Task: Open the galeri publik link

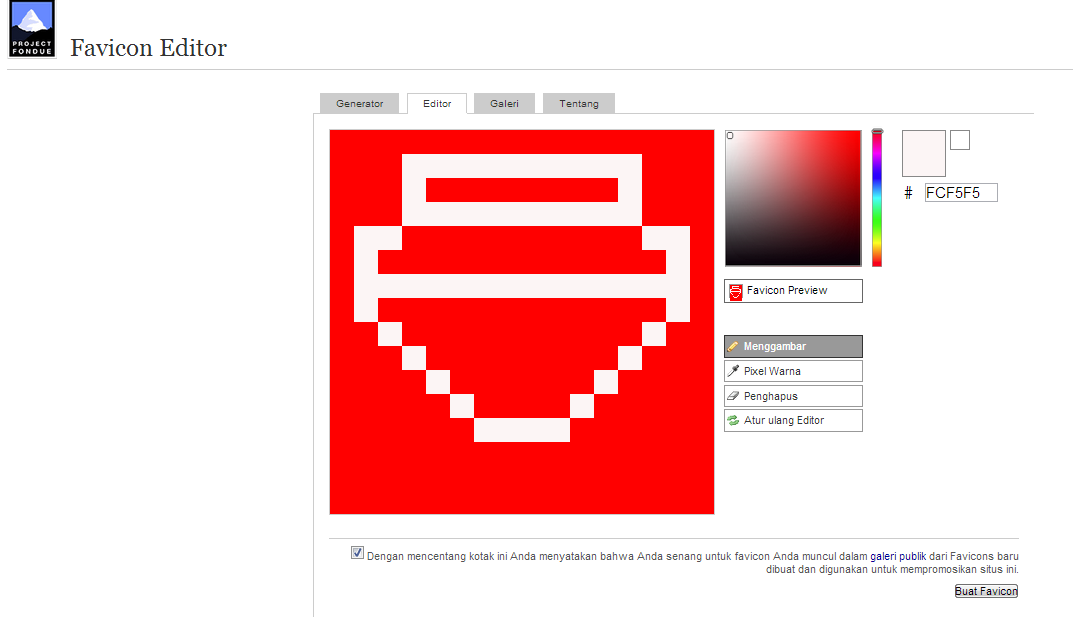Action: coord(898,556)
